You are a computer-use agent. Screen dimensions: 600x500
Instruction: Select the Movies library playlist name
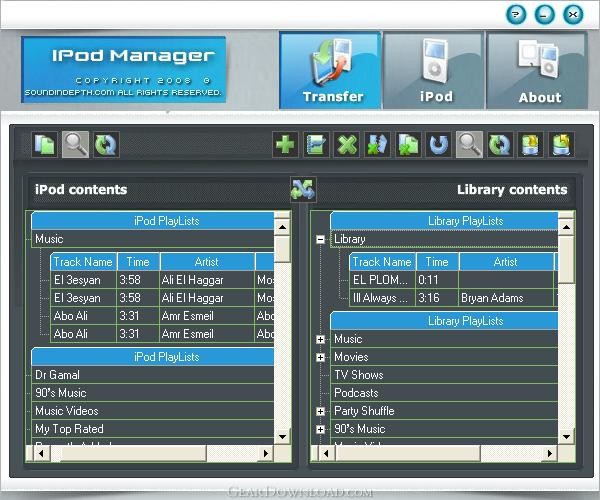pyautogui.click(x=351, y=357)
